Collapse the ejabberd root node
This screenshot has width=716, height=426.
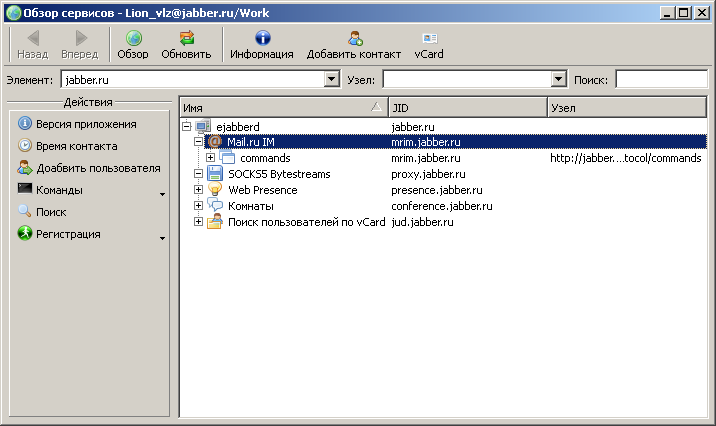186,126
